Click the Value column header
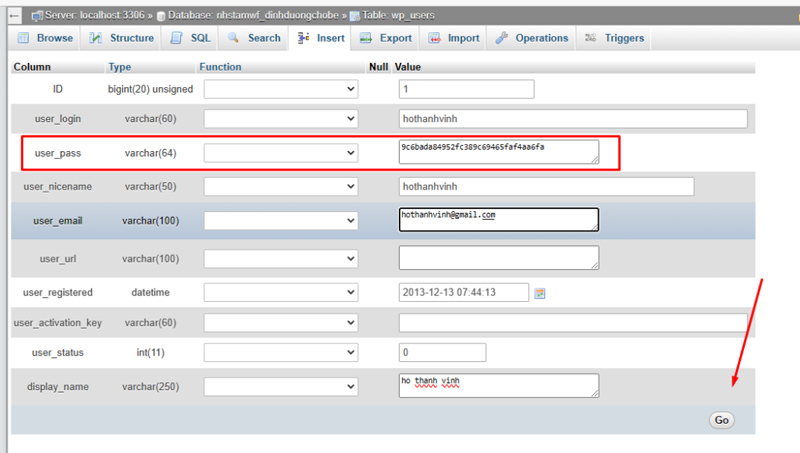The height and width of the screenshot is (453, 800). pyautogui.click(x=408, y=67)
